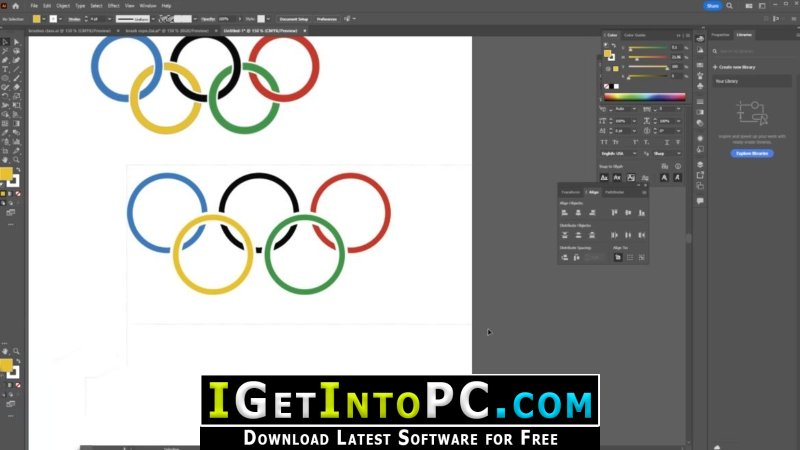The height and width of the screenshot is (450, 800).
Task: Open stroke color dropdown in control bar
Action: point(60,19)
